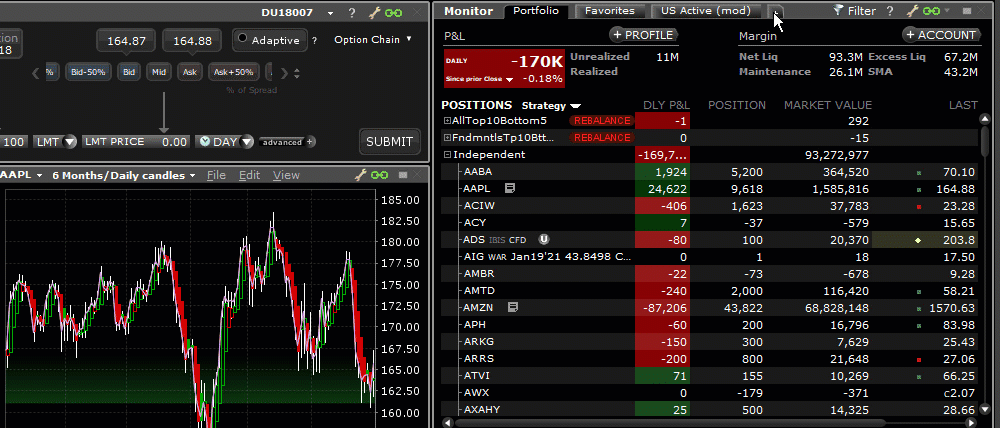Add a new tab to Monitor panel
The width and height of the screenshot is (1000, 428).
coord(775,11)
